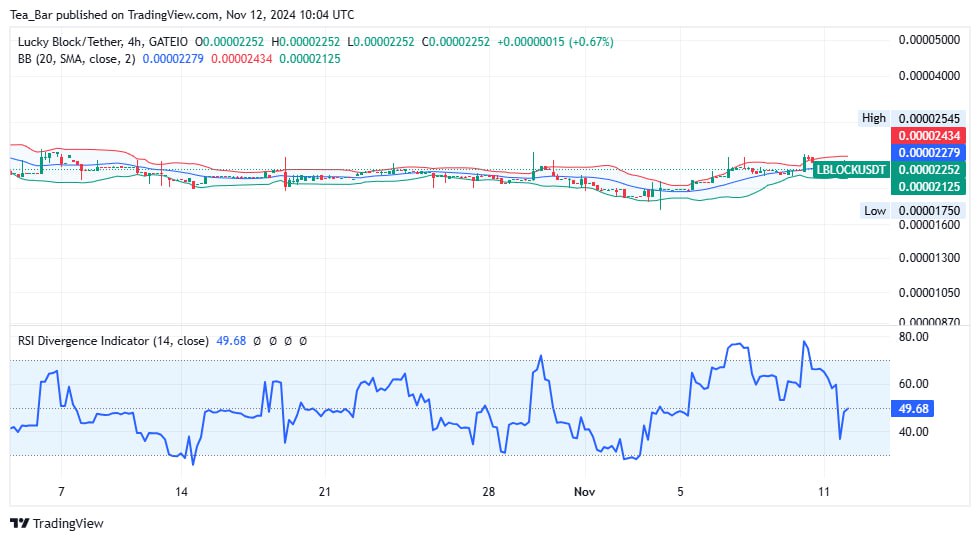980x541 pixels.
Task: Click the Nov label on time axis
Action: pyautogui.click(x=584, y=492)
